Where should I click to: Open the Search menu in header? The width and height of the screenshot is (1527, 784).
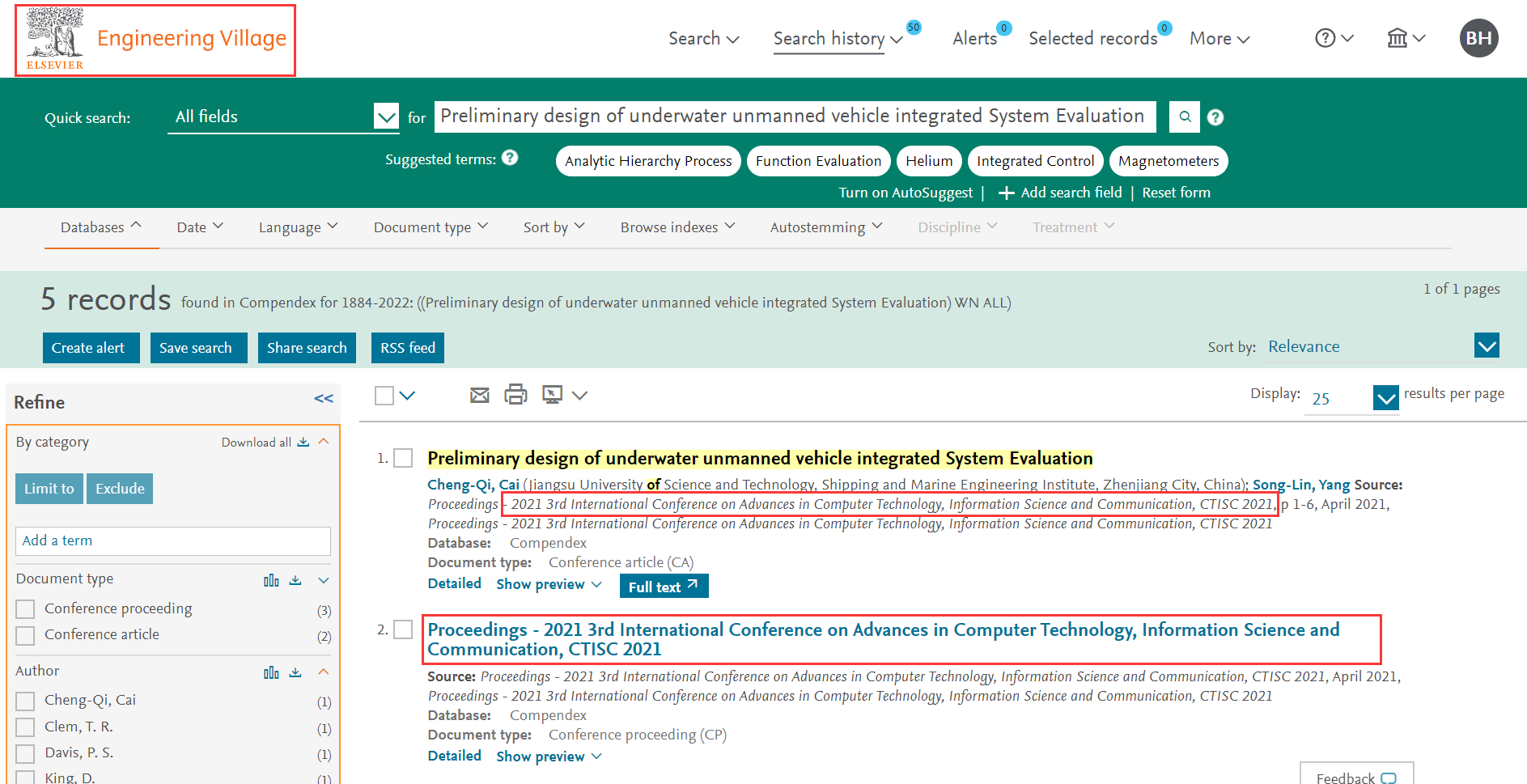point(703,38)
